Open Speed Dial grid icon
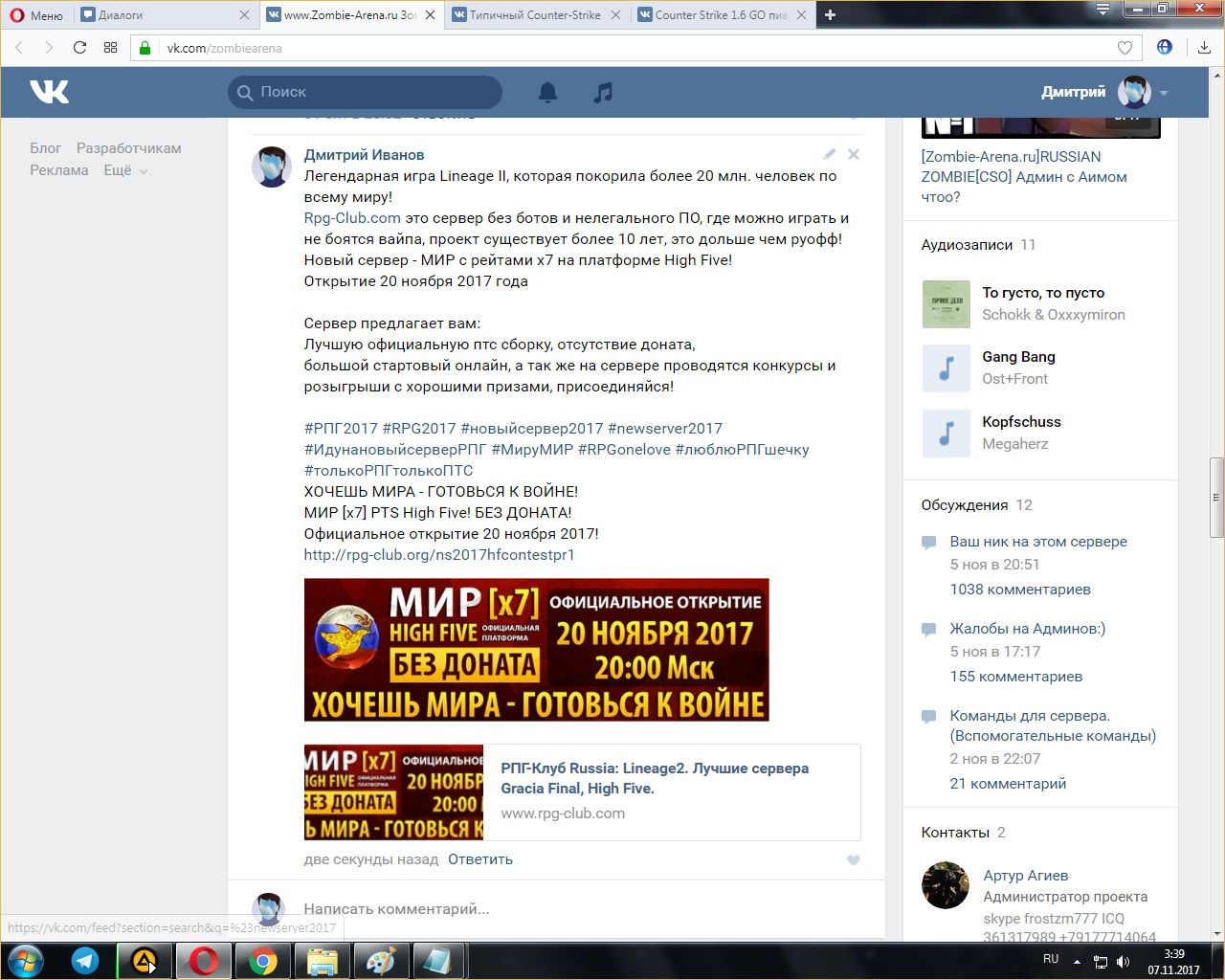Image resolution: width=1225 pixels, height=980 pixels. point(110,48)
